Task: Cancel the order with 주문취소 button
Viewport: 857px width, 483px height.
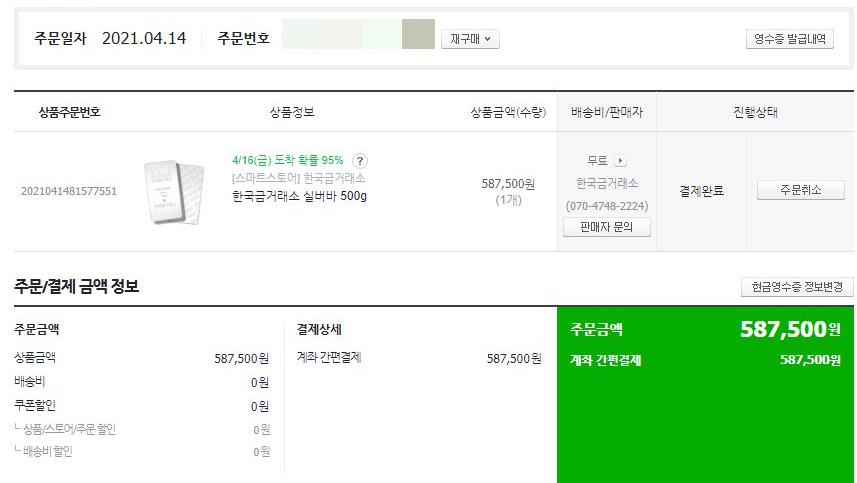Action: pos(801,190)
